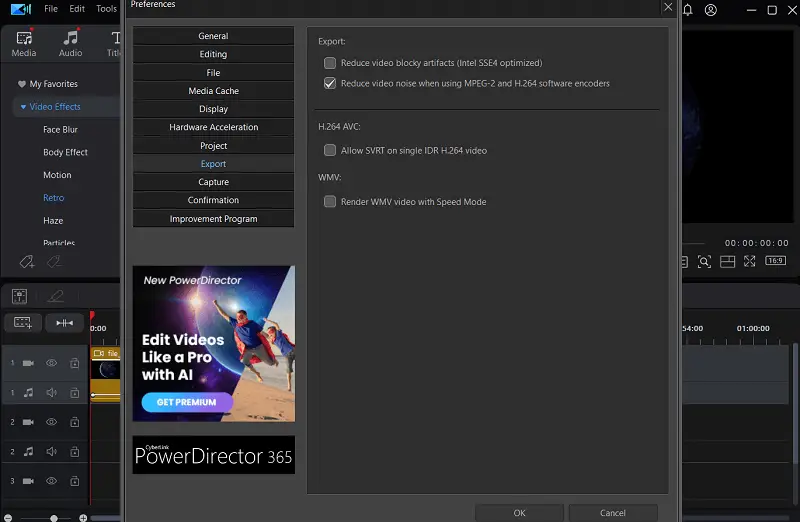Click the add track icon in timeline
The height and width of the screenshot is (522, 800).
click(22, 323)
